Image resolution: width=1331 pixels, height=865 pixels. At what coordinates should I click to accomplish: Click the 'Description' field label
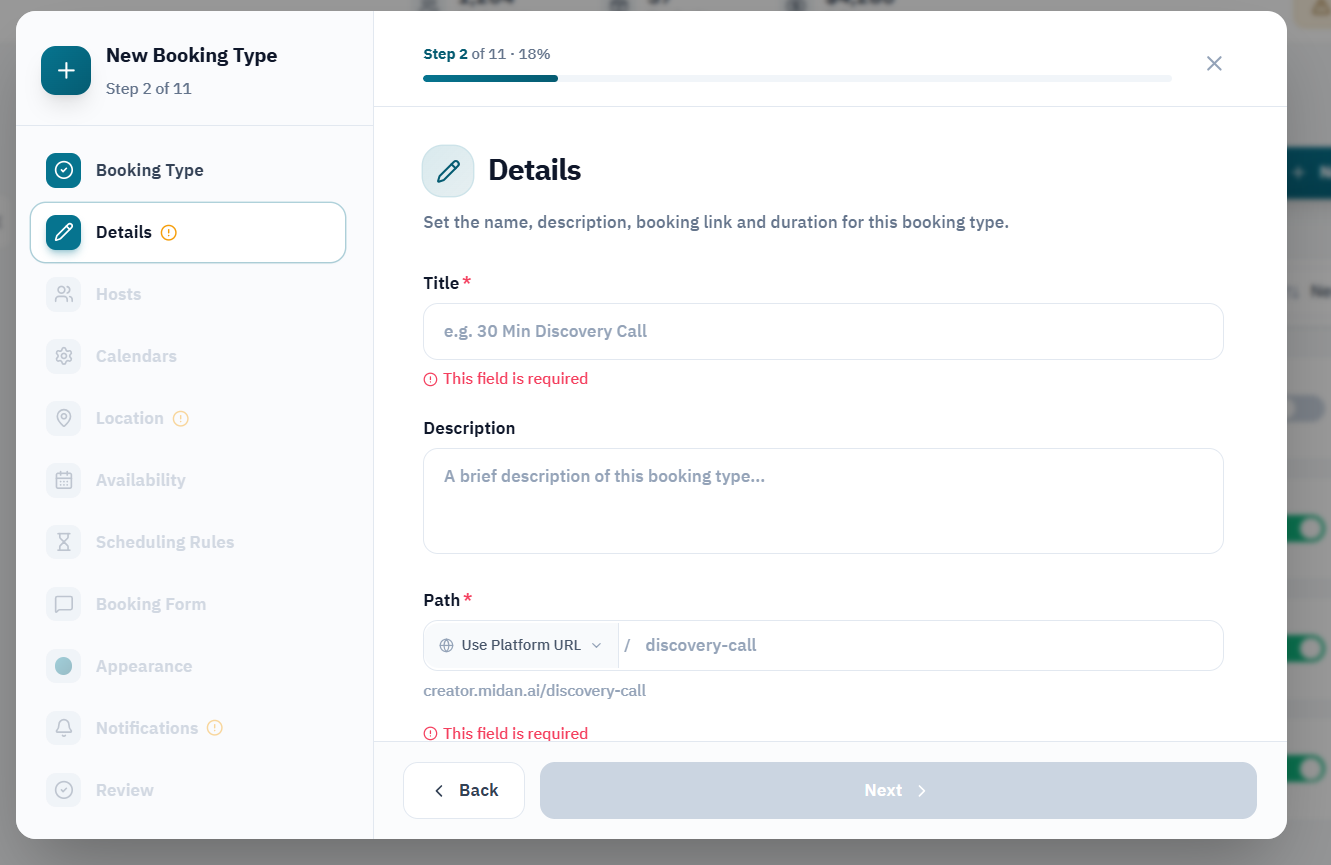pos(469,428)
